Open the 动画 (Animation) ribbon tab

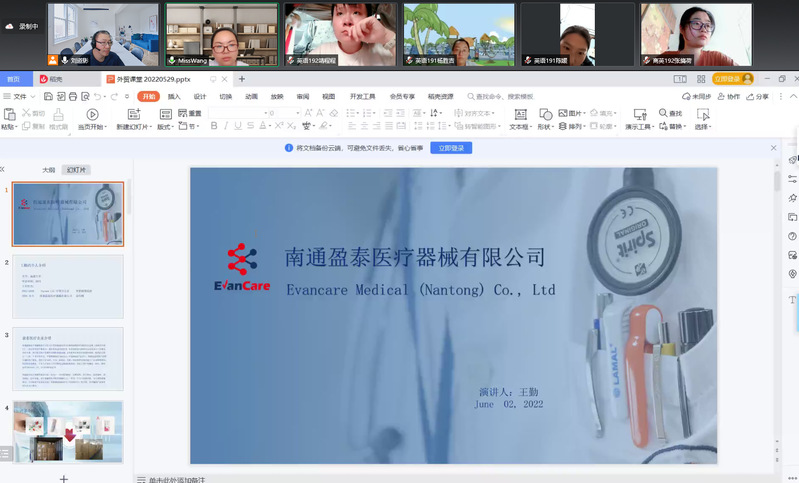tap(251, 97)
